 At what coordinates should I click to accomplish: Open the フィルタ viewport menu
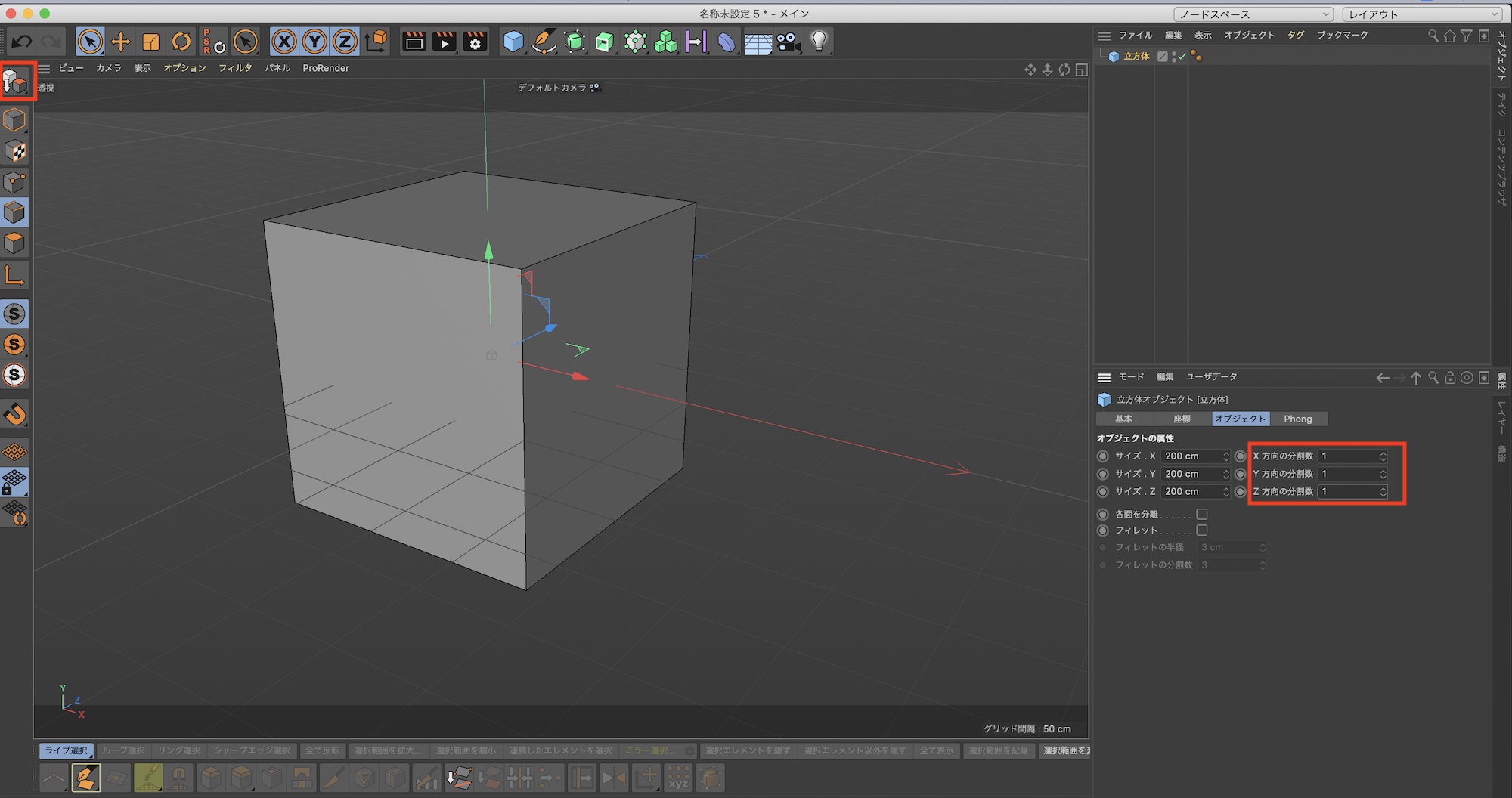(x=234, y=68)
